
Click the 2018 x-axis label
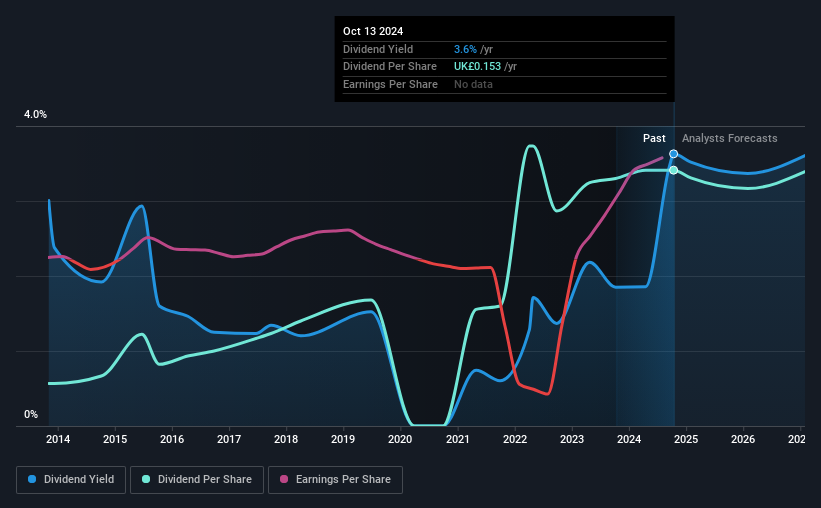pos(286,439)
